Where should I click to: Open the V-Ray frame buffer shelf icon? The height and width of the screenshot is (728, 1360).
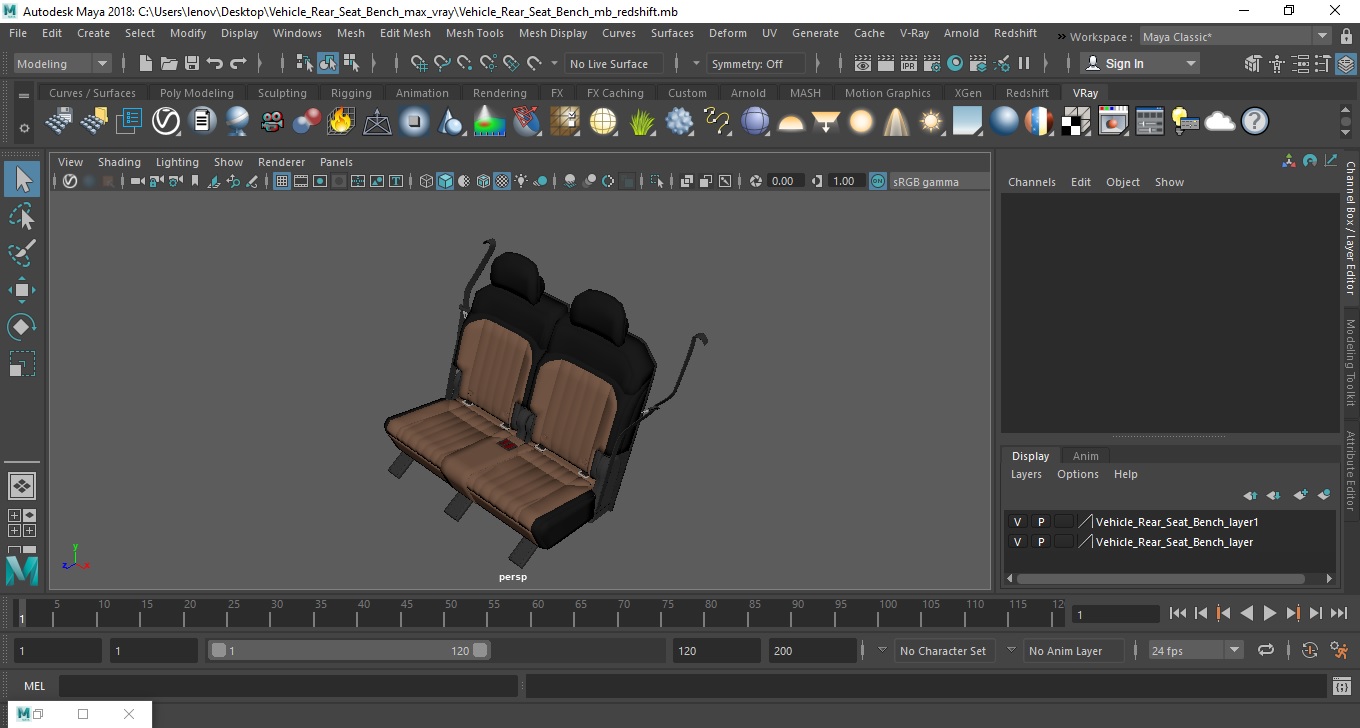click(x=1113, y=122)
